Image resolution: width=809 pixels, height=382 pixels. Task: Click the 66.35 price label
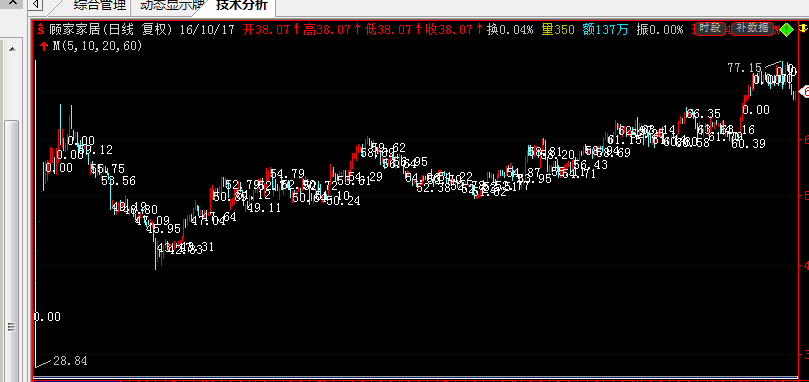704,114
